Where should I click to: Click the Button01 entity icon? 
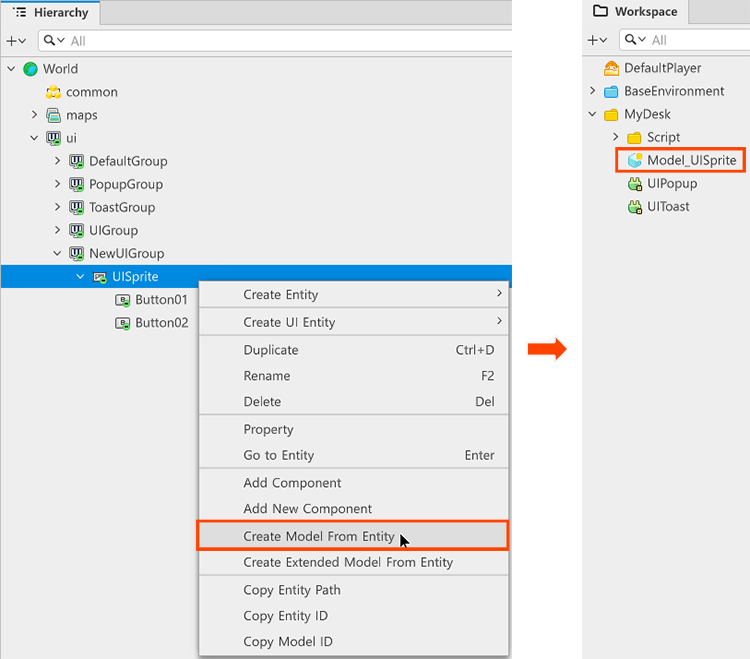(x=122, y=299)
